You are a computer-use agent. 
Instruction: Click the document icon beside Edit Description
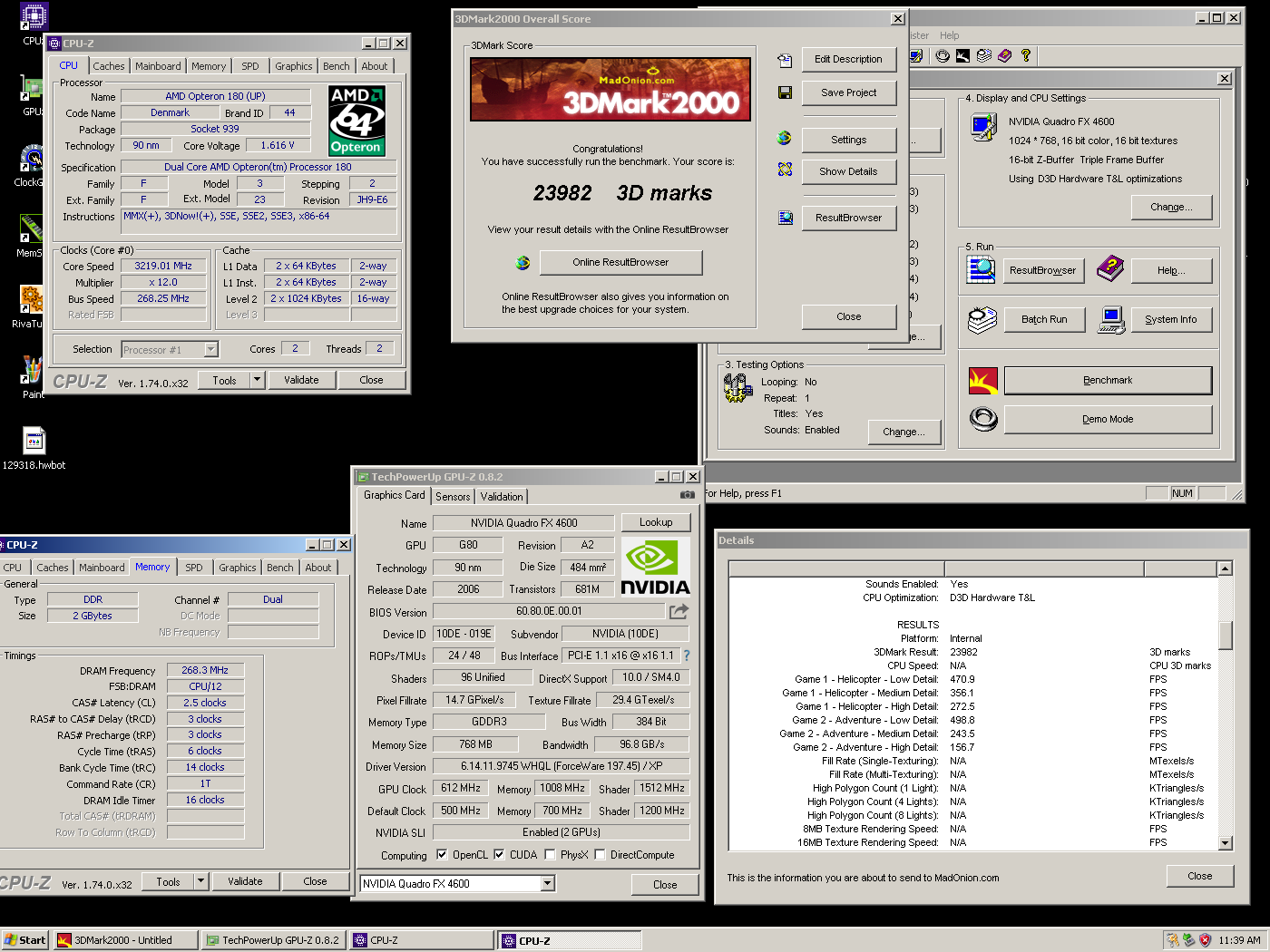point(785,60)
